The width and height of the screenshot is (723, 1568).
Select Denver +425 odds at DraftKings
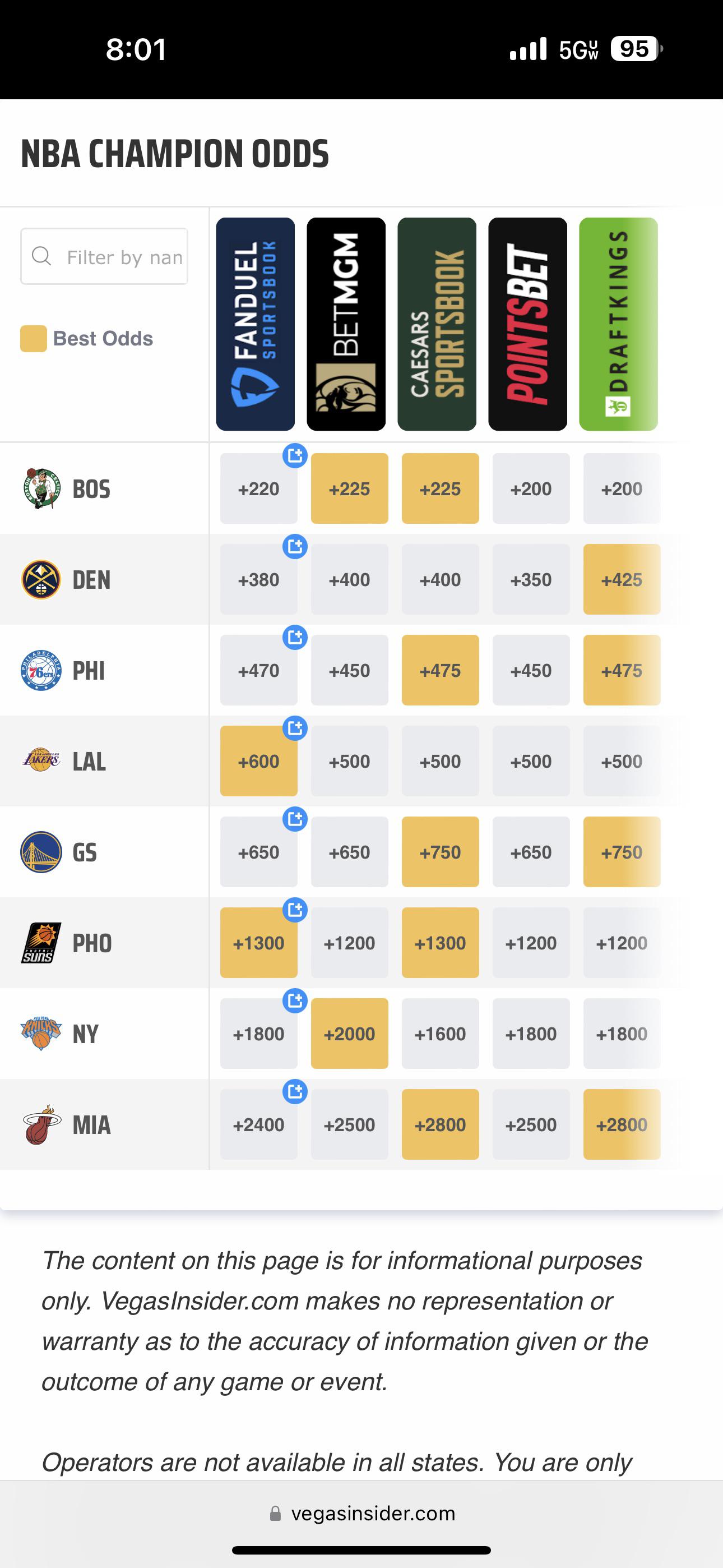[622, 579]
